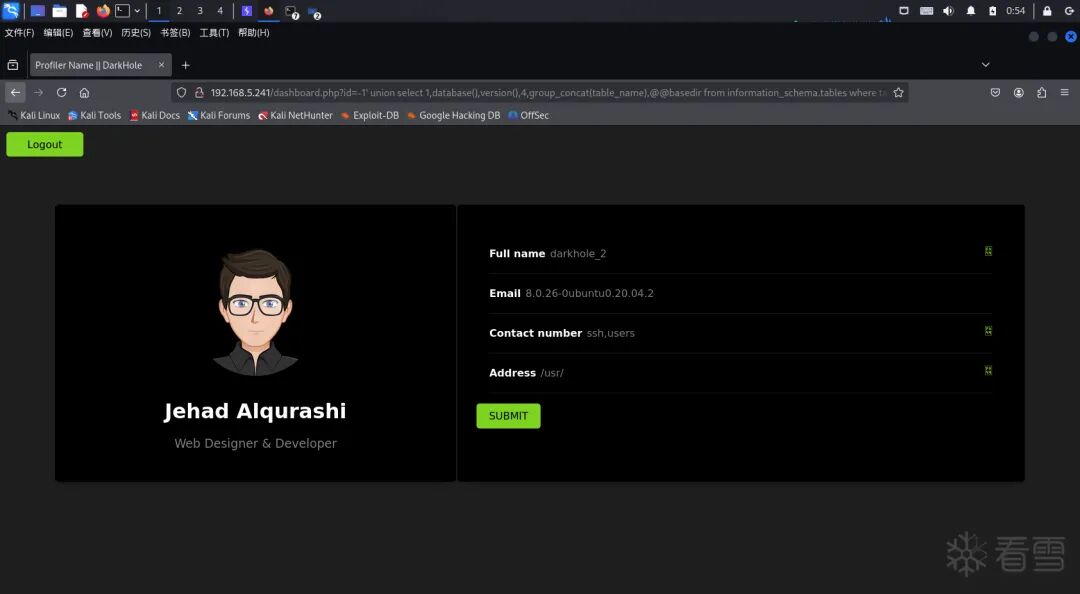
Task: Open the OffSec bookmark
Action: pyautogui.click(x=528, y=115)
